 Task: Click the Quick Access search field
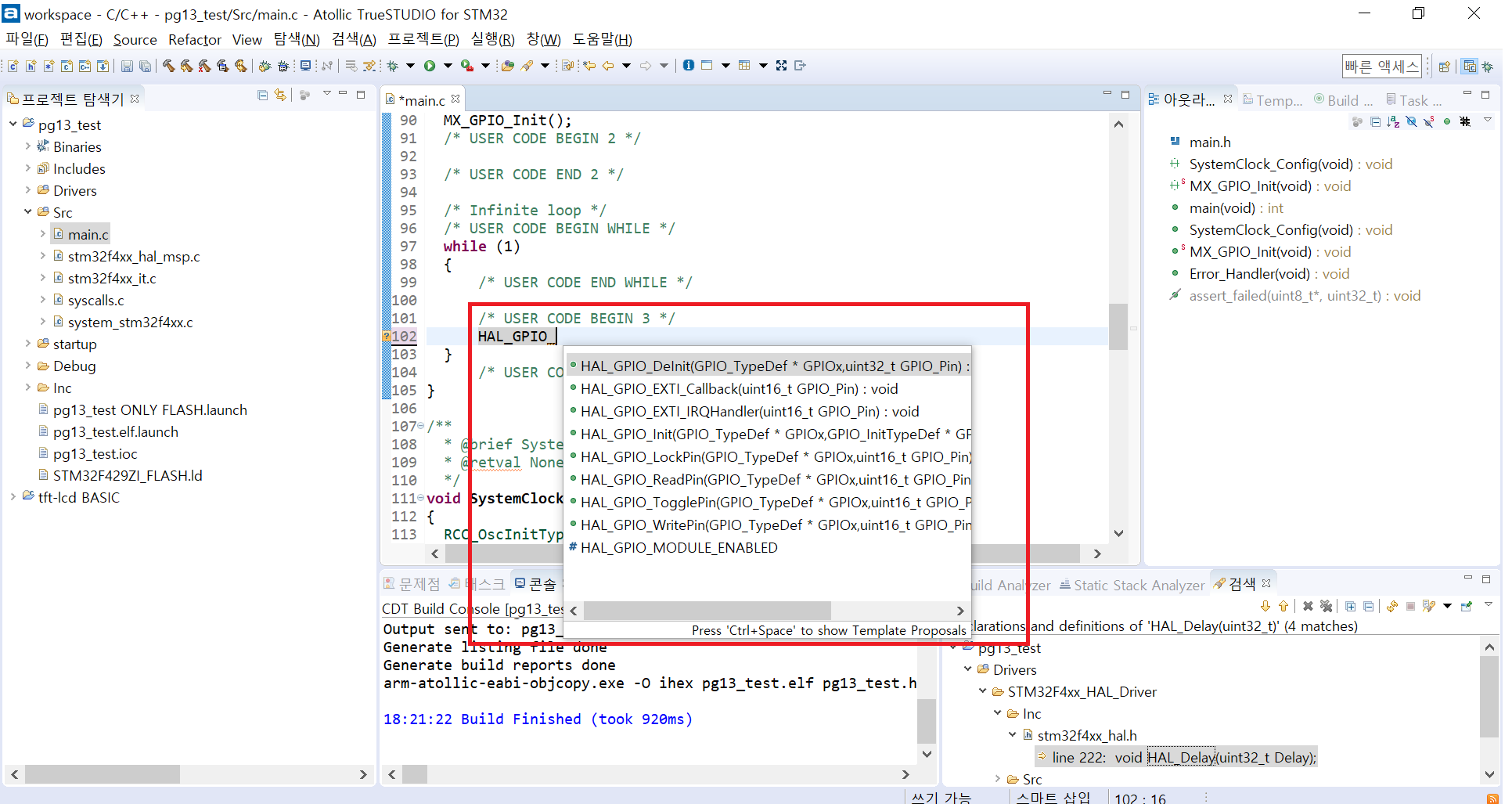(x=1381, y=67)
